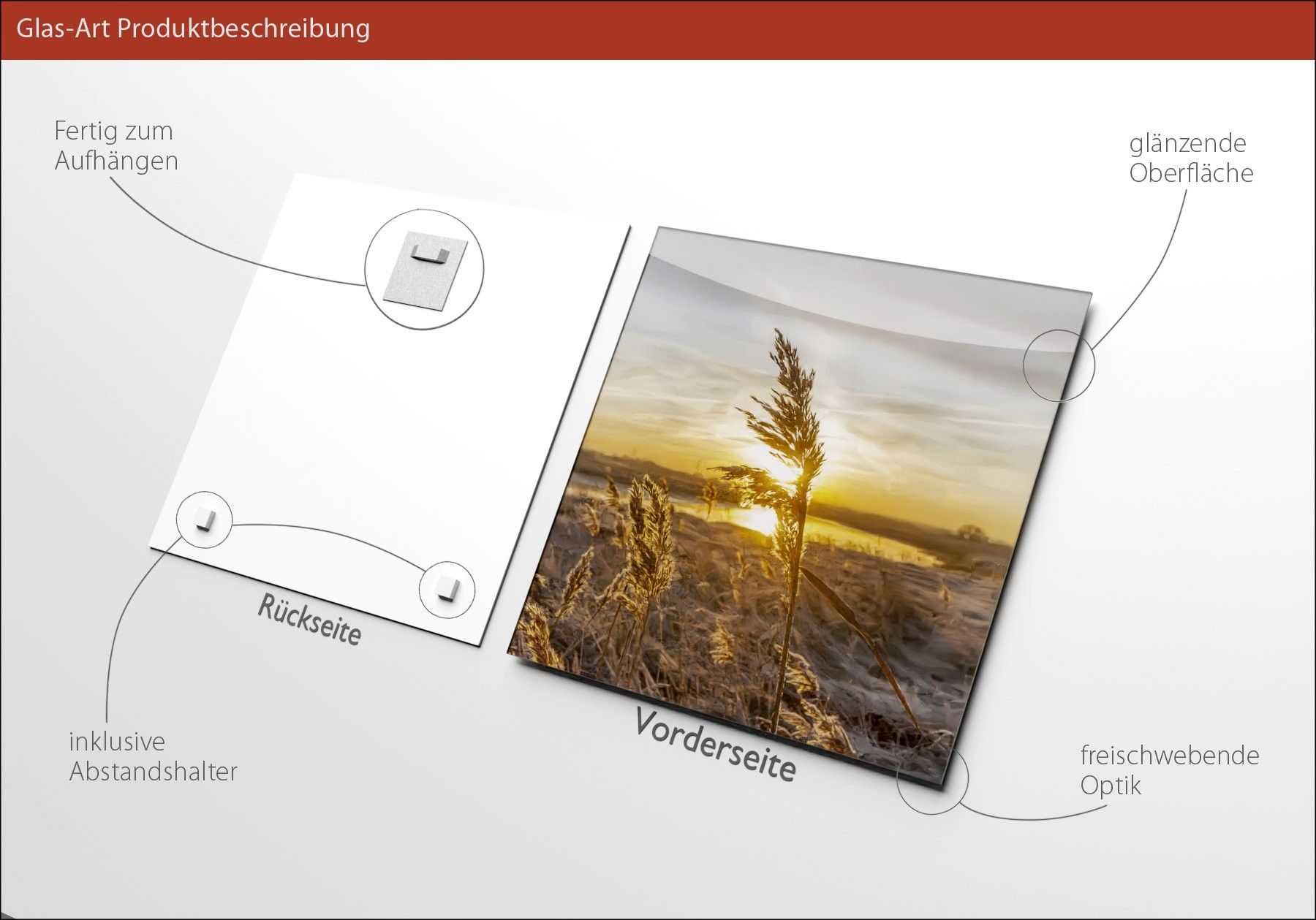Click the floating corner circle at the picture's bottom
Image resolution: width=1316 pixels, height=920 pixels.
click(x=932, y=778)
